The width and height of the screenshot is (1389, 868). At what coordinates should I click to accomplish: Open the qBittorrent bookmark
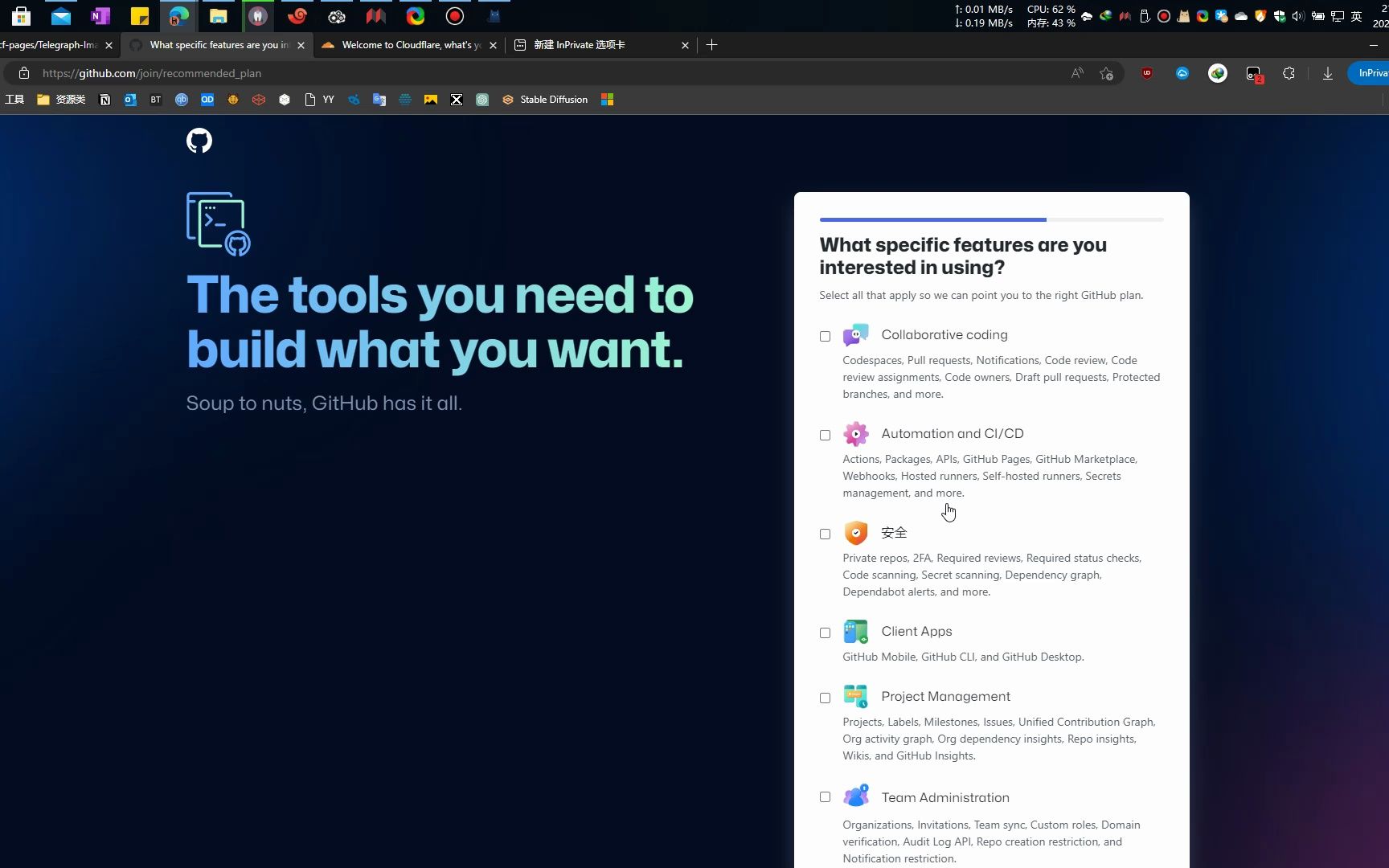(182, 100)
